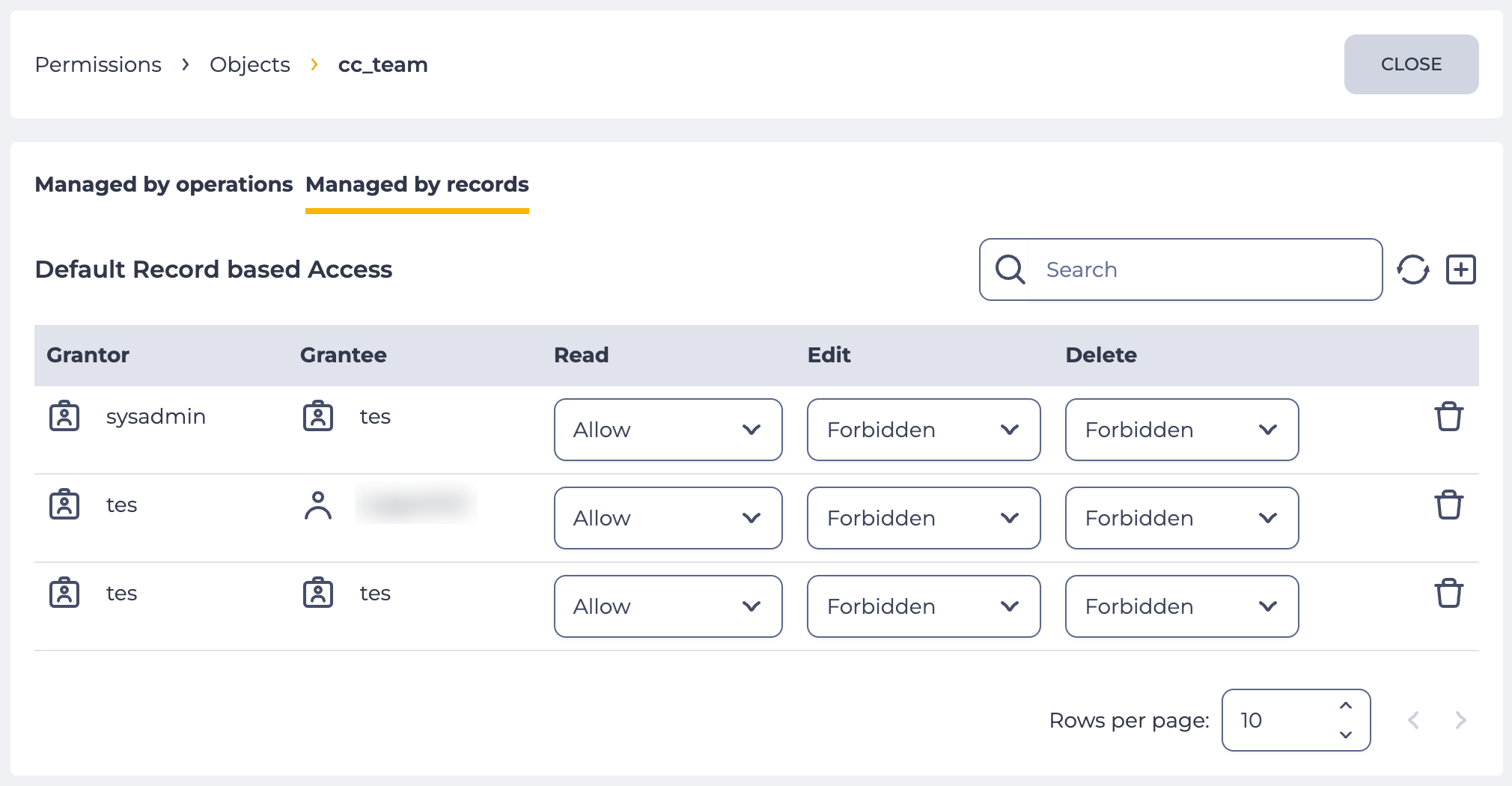This screenshot has height=786, width=1512.
Task: Click the Permissions breadcrumb
Action: (98, 64)
